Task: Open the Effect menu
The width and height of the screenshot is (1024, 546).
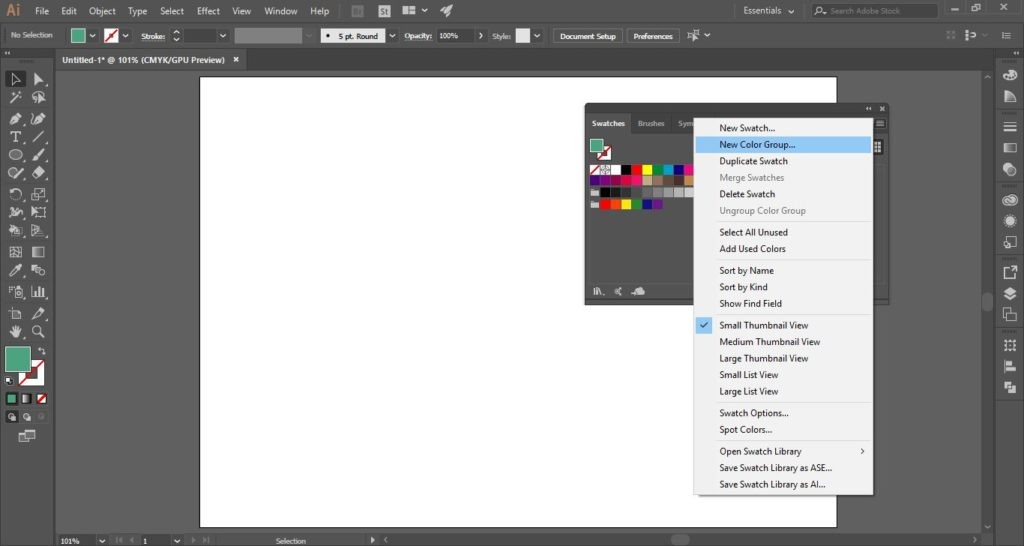Action: point(208,11)
